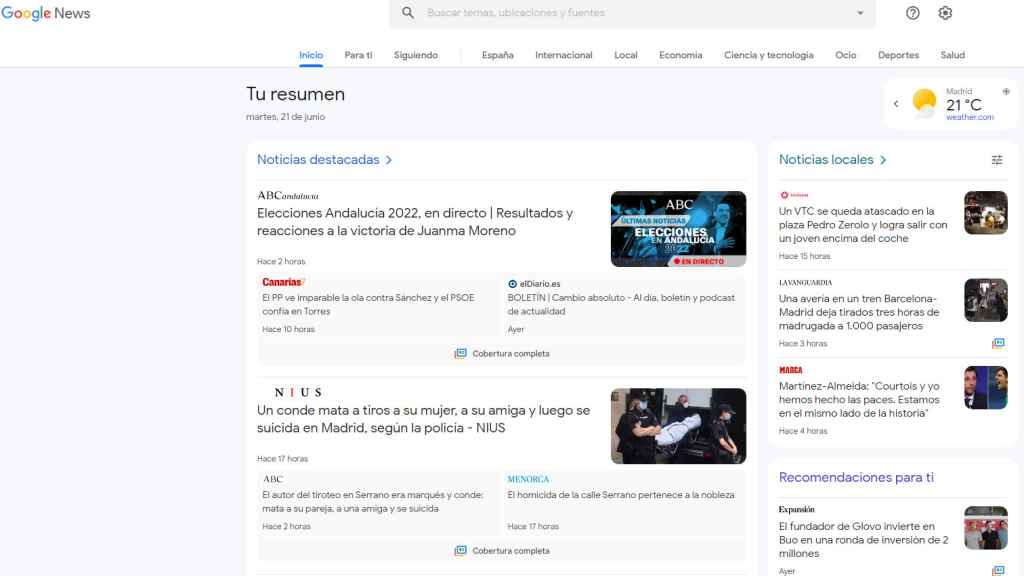Open the Deportes tab
The image size is (1024, 576).
(898, 55)
